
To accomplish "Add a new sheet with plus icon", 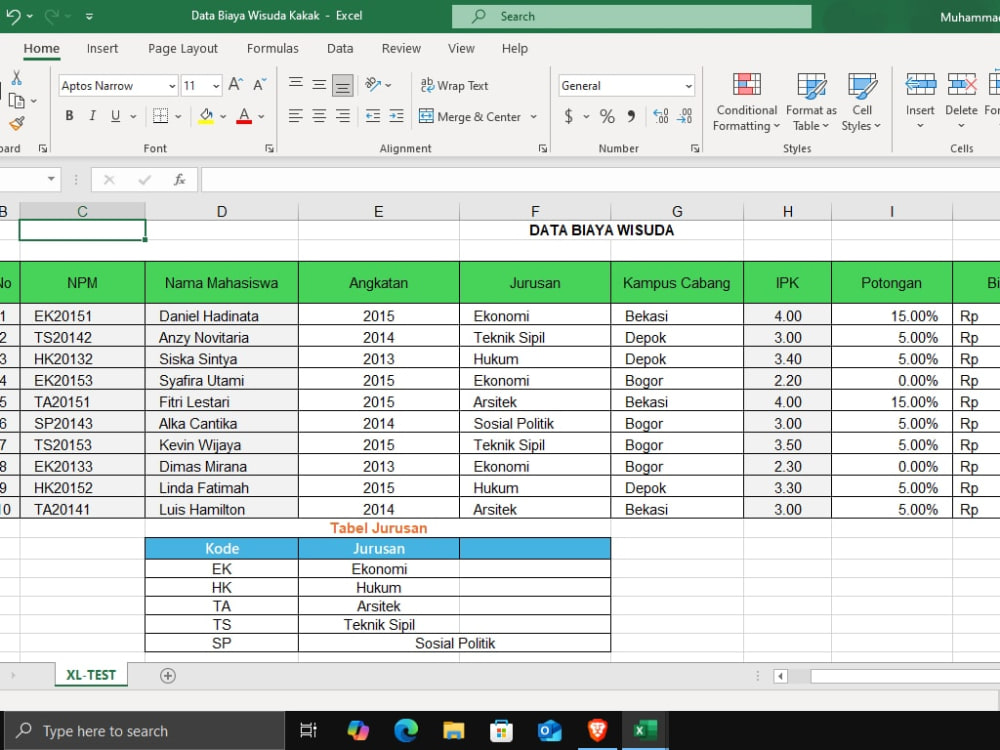I will (x=168, y=675).
